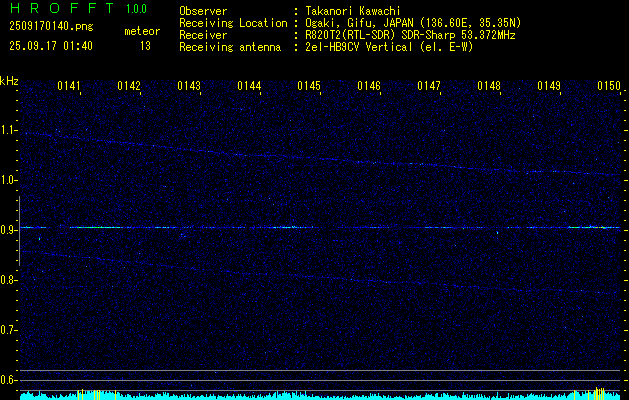The image size is (629, 400).
Task: Click the cyan signal level strip at bottom
Action: 314,395
